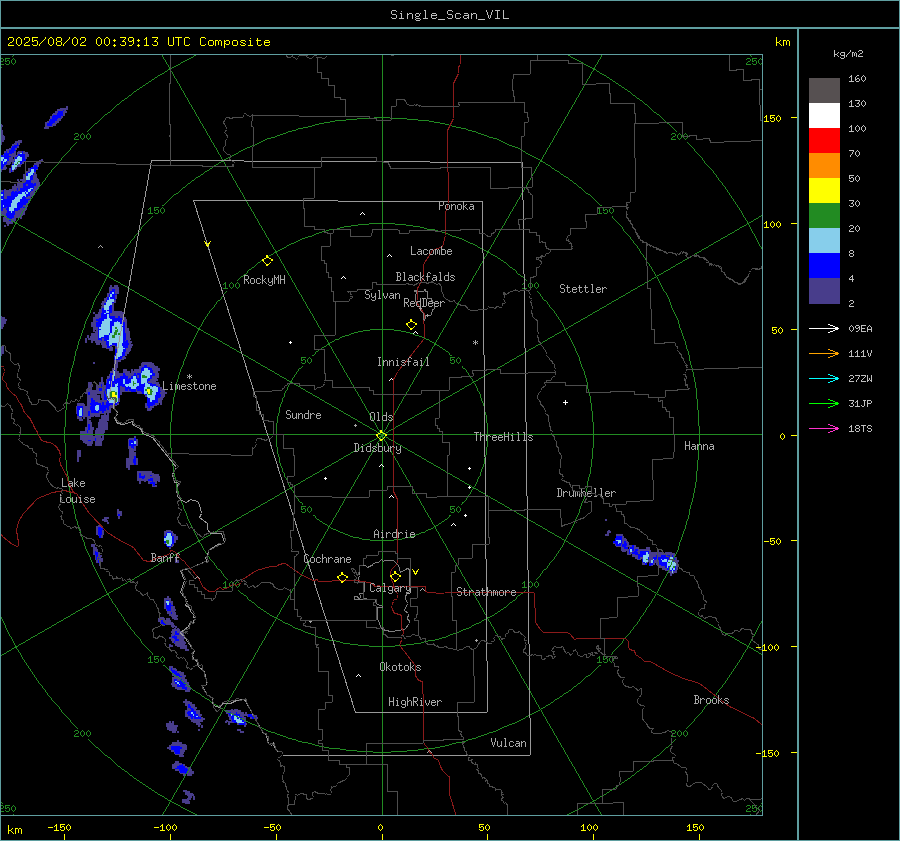Click the white cross east of ThreeHills
Screen dimensions: 900x841
pyautogui.click(x=565, y=402)
